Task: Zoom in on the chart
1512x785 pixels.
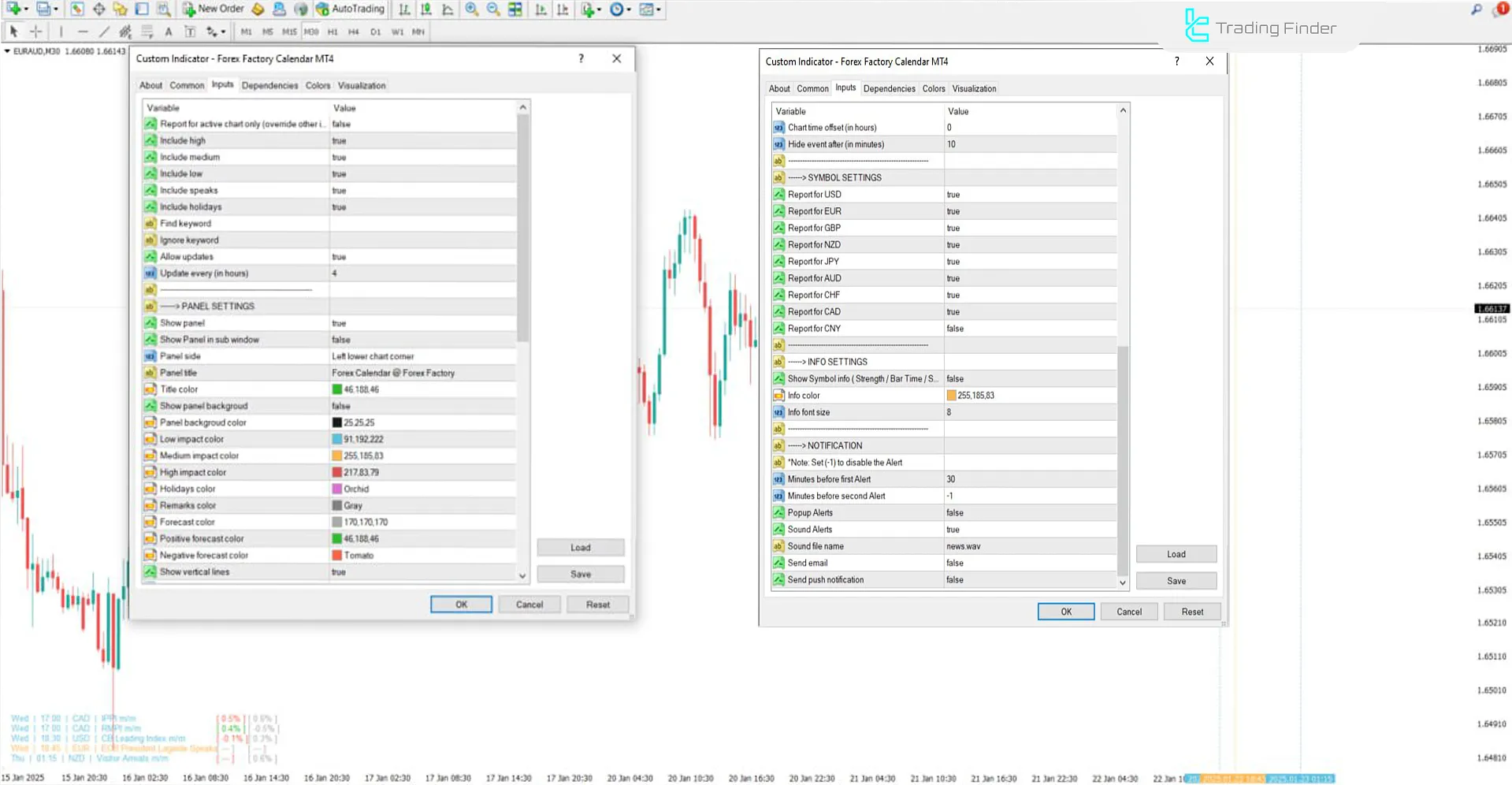Action: pyautogui.click(x=471, y=9)
